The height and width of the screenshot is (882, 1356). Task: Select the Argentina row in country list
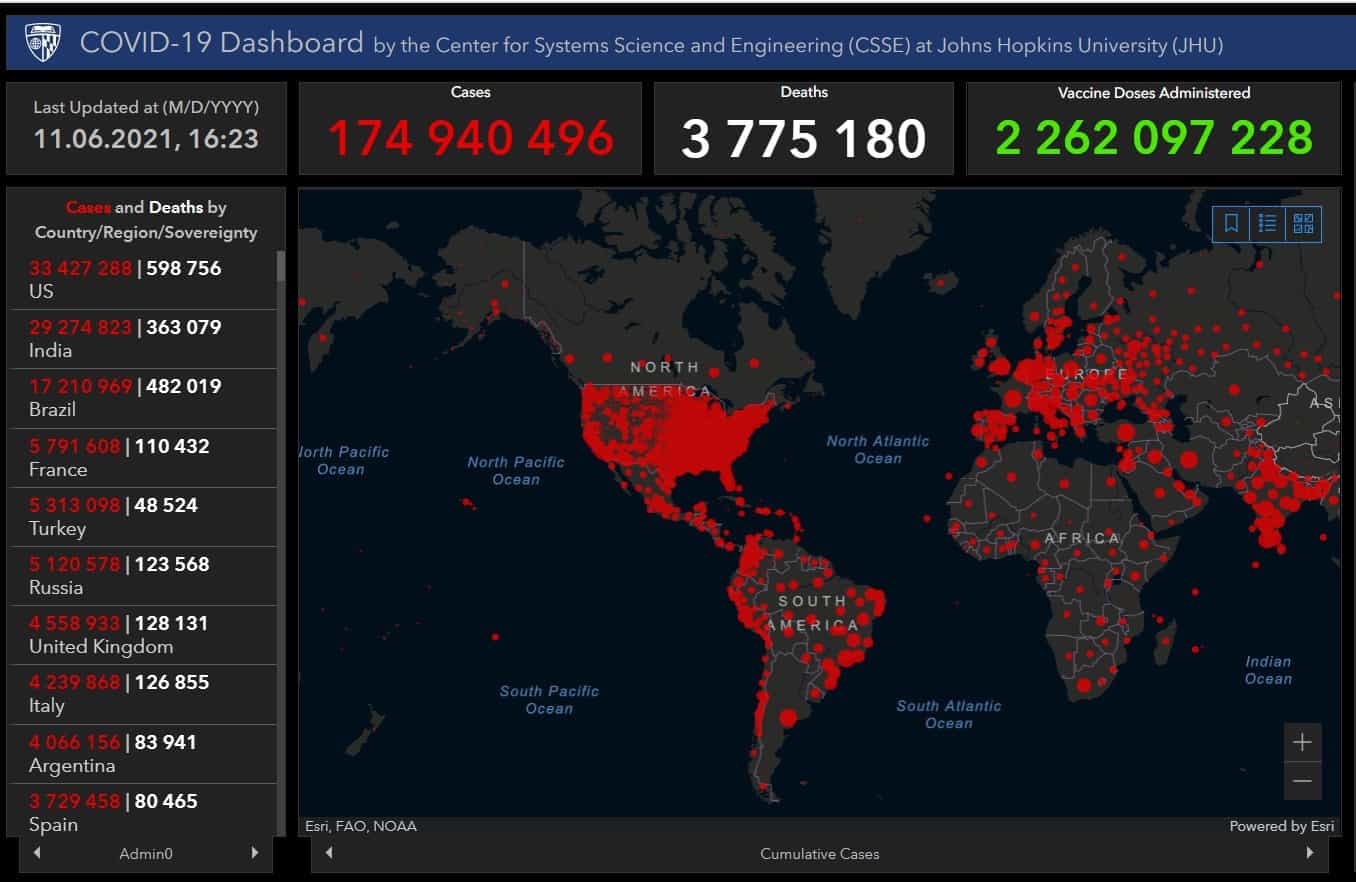pos(143,754)
